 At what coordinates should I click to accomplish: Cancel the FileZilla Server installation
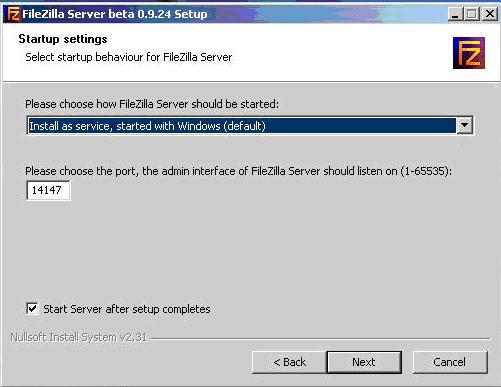pyautogui.click(x=450, y=362)
